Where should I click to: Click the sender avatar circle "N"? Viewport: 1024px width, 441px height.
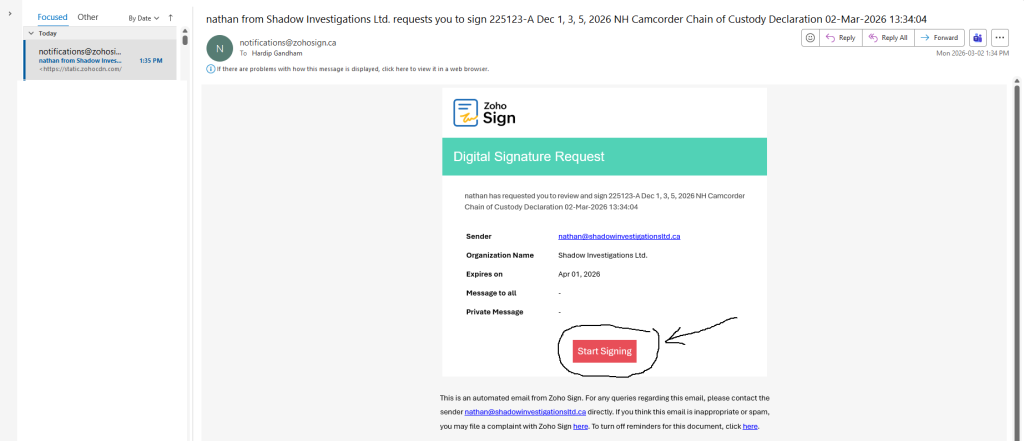tap(219, 47)
